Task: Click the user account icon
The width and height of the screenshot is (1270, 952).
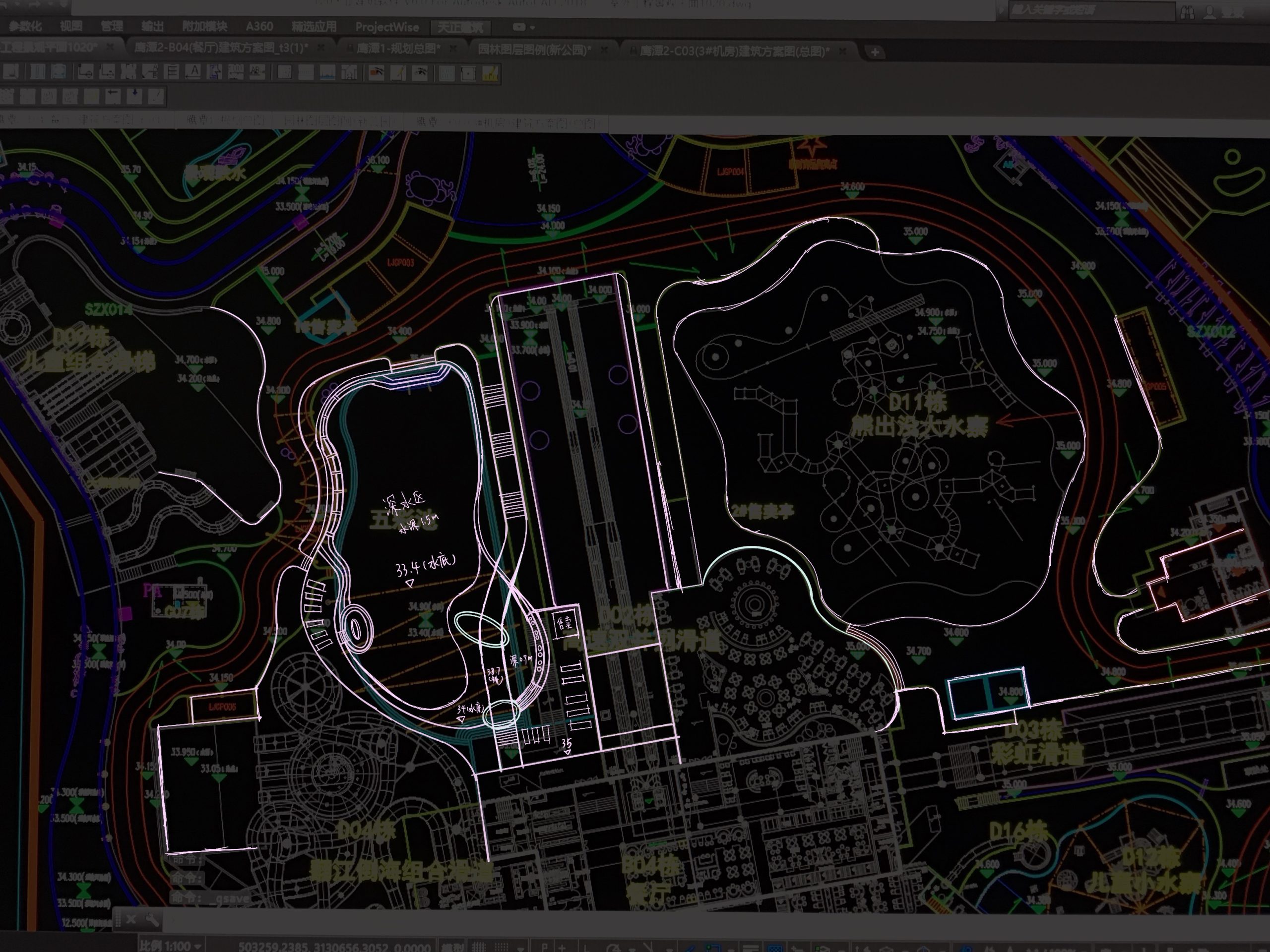Action: point(1209,12)
